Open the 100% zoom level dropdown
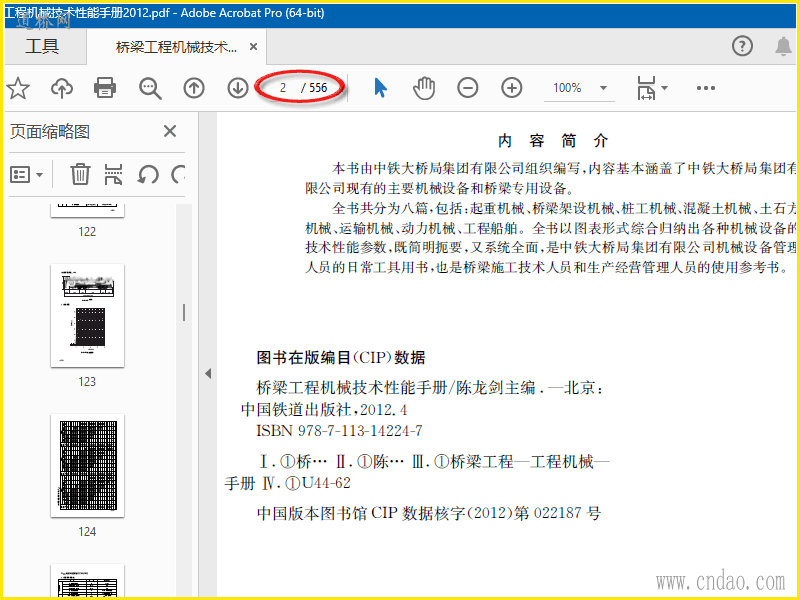800x600 pixels. point(579,88)
